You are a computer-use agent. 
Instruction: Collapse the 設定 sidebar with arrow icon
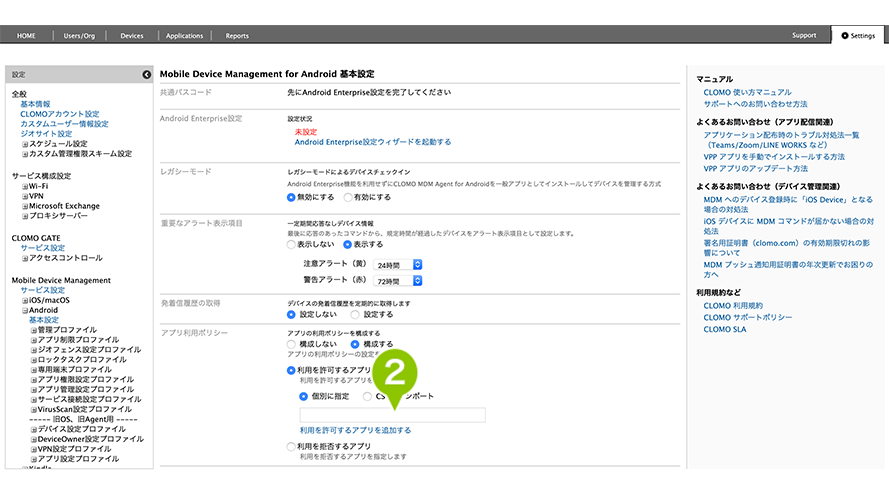coord(146,74)
